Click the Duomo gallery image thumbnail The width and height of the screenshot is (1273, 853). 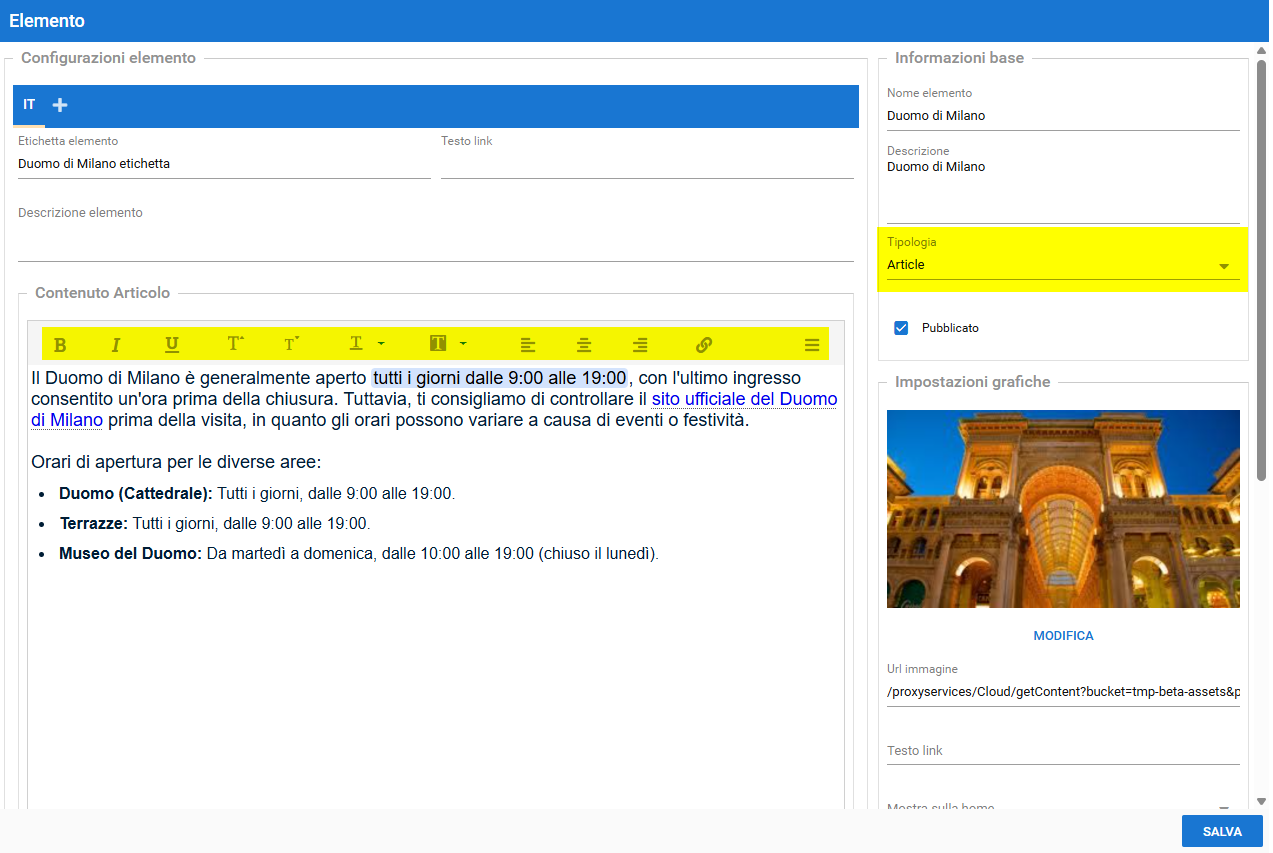click(1063, 509)
